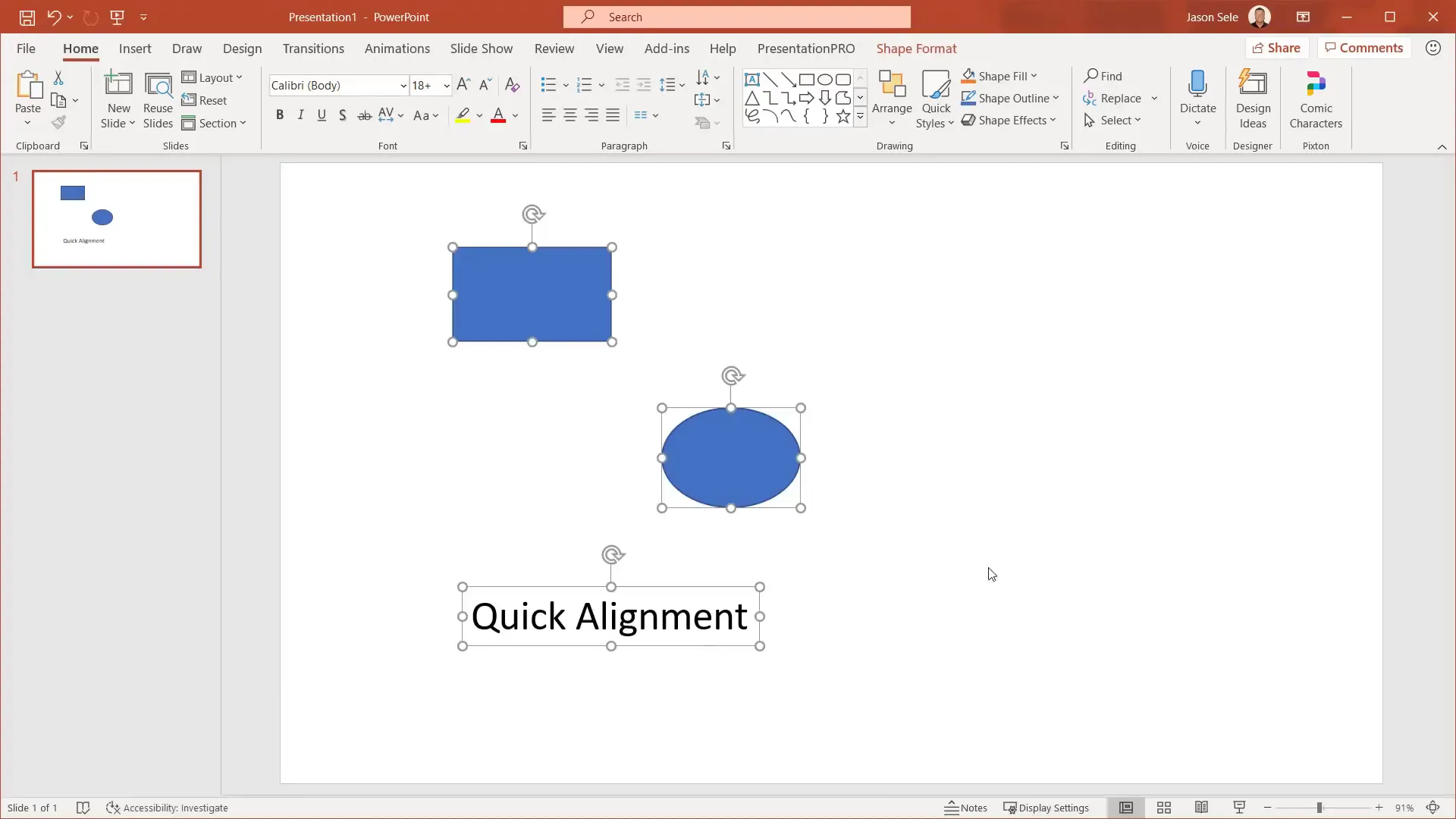The image size is (1456, 819).
Task: Justify the paragraph text
Action: [613, 115]
